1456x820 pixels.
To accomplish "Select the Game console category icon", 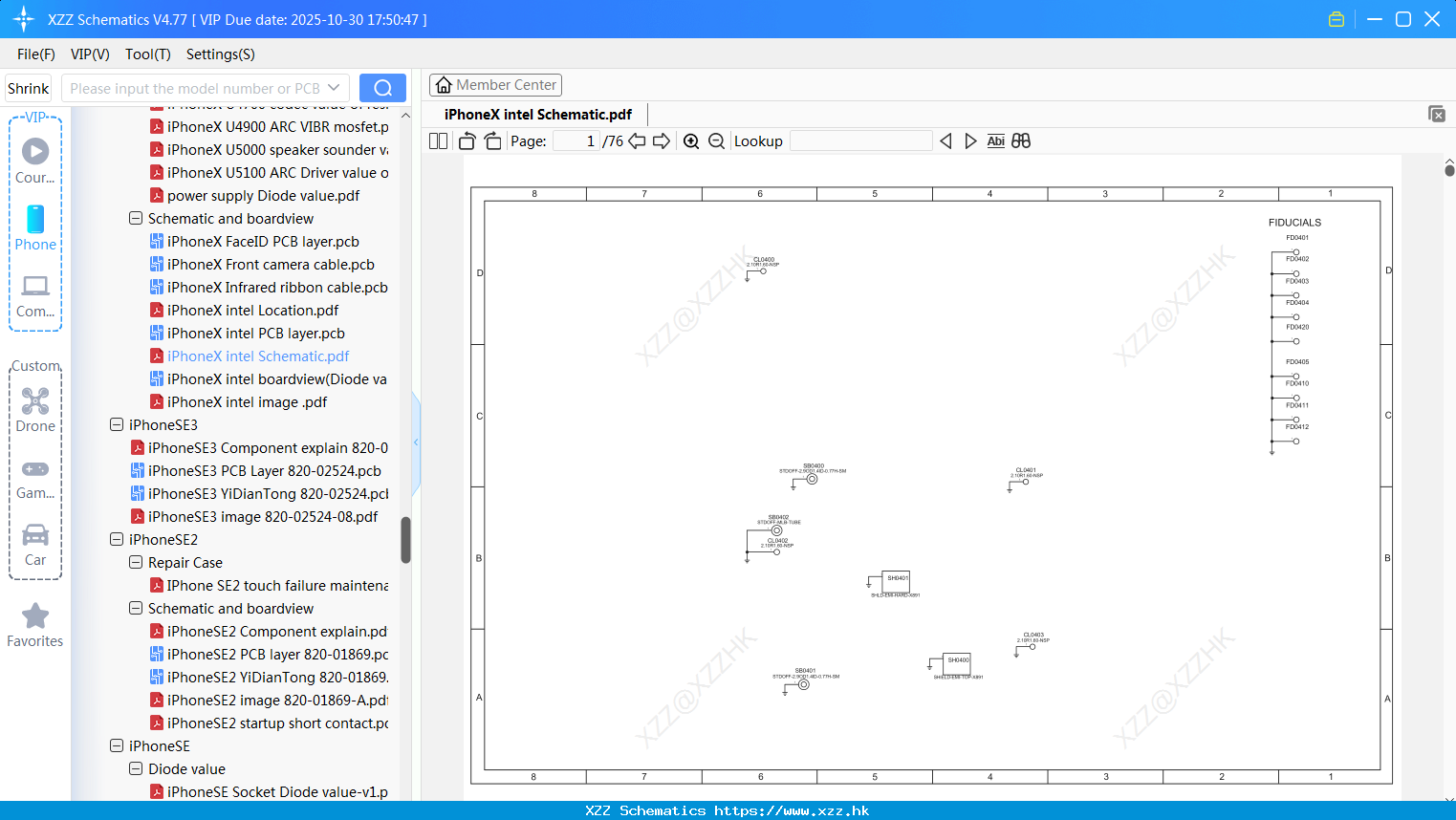I will tap(35, 479).
